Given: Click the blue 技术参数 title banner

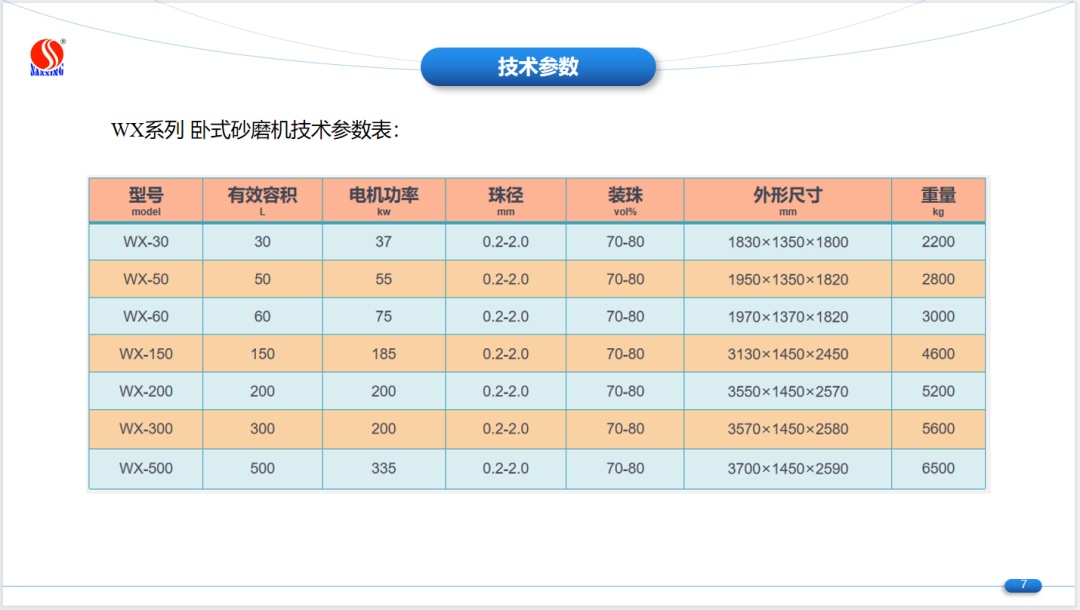Looking at the screenshot, I should [538, 67].
